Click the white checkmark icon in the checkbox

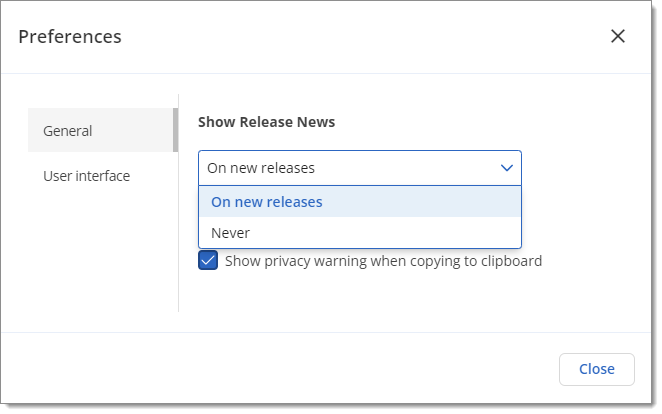208,260
